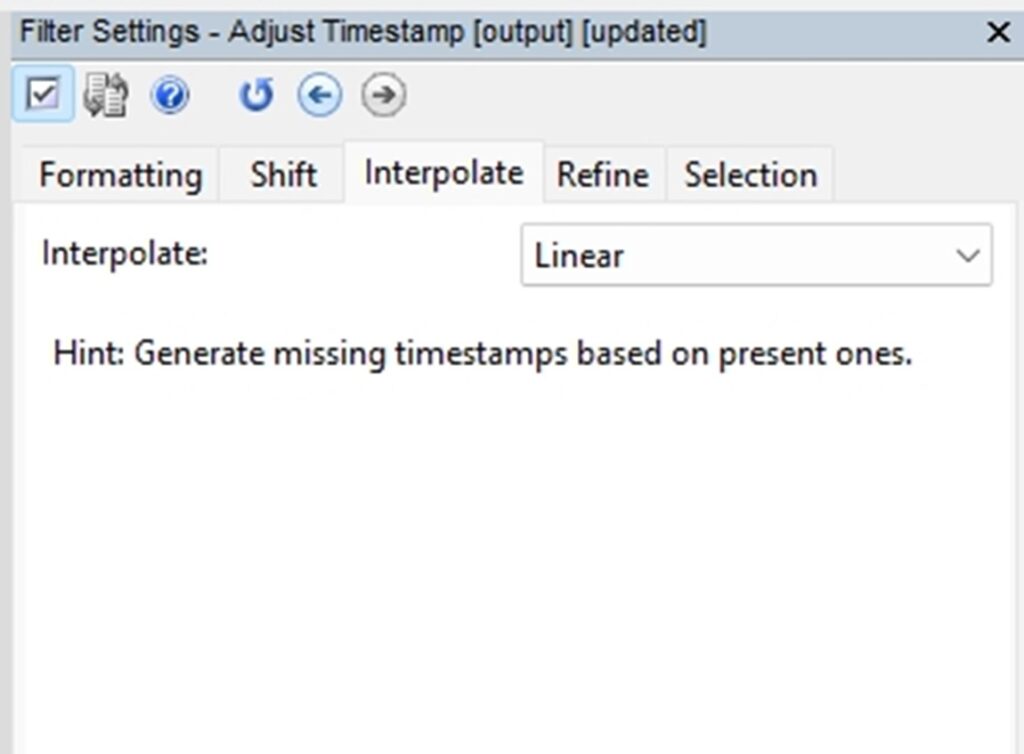Image resolution: width=1024 pixels, height=754 pixels.
Task: Open help with the blue question mark icon
Action: pyautogui.click(x=170, y=95)
